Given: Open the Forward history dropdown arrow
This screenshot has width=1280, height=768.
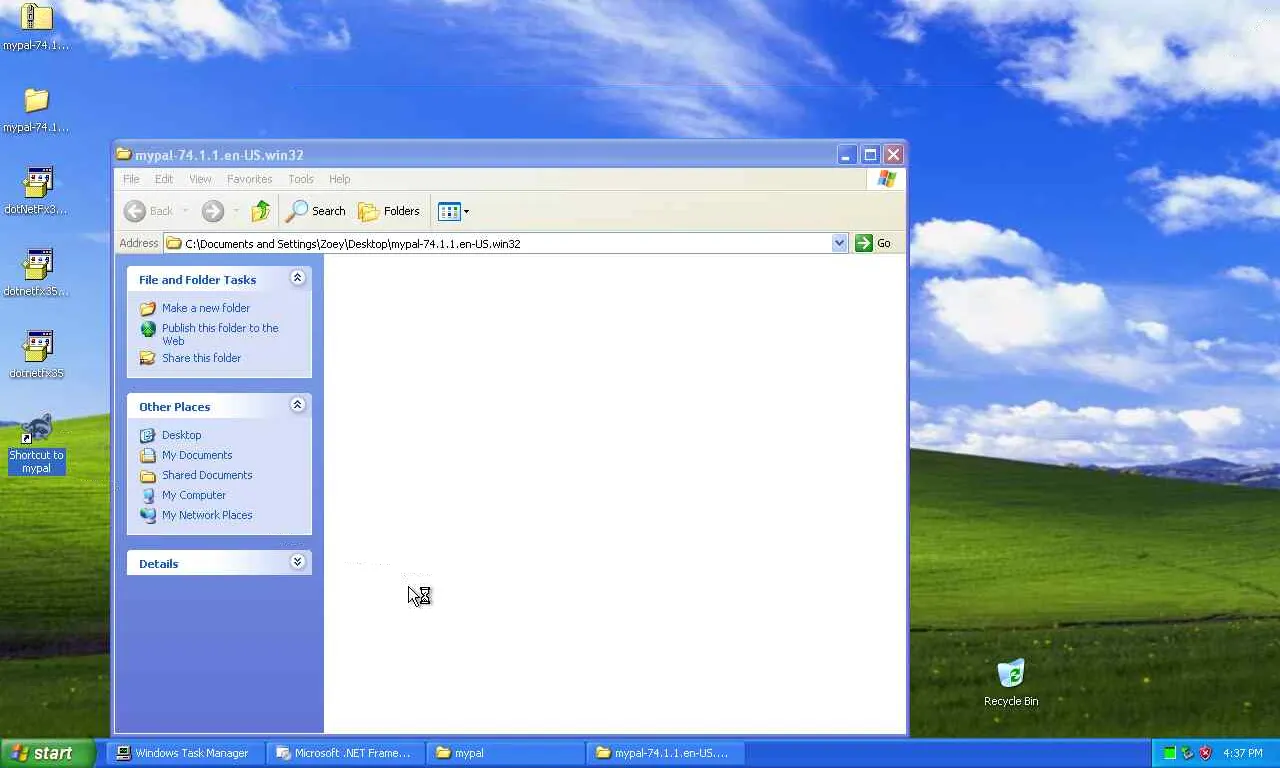Looking at the screenshot, I should click(236, 211).
